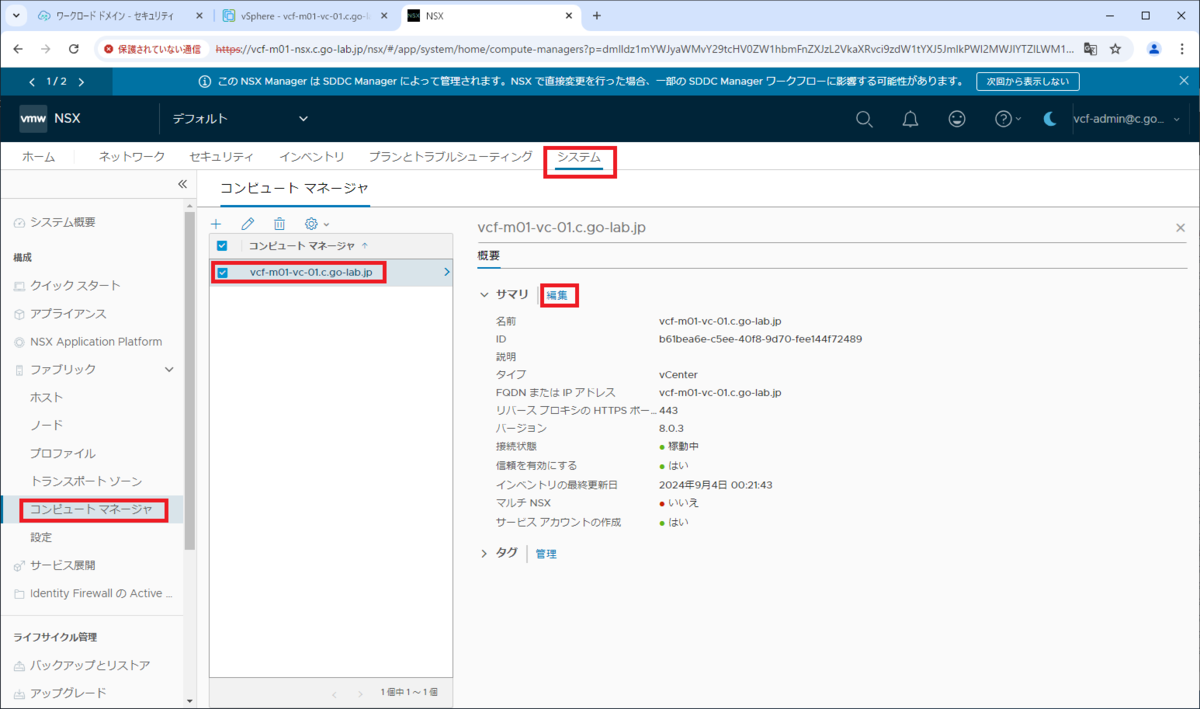
Task: Open プランとトラブルシューティング tab
Action: click(450, 157)
